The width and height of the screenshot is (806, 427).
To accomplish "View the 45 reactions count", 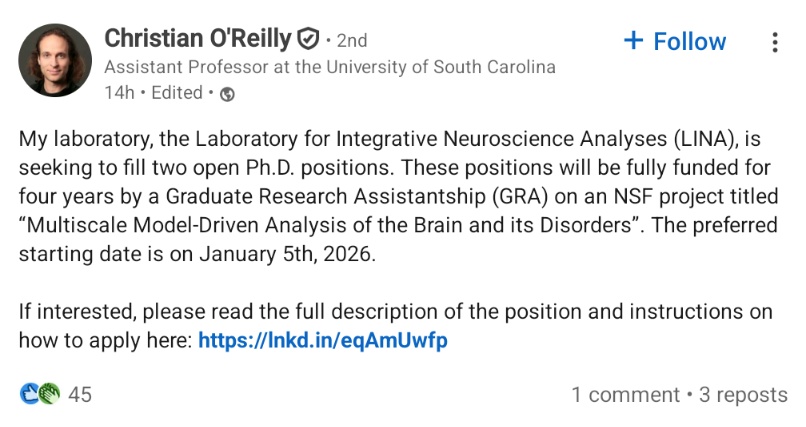I will pyautogui.click(x=80, y=395).
